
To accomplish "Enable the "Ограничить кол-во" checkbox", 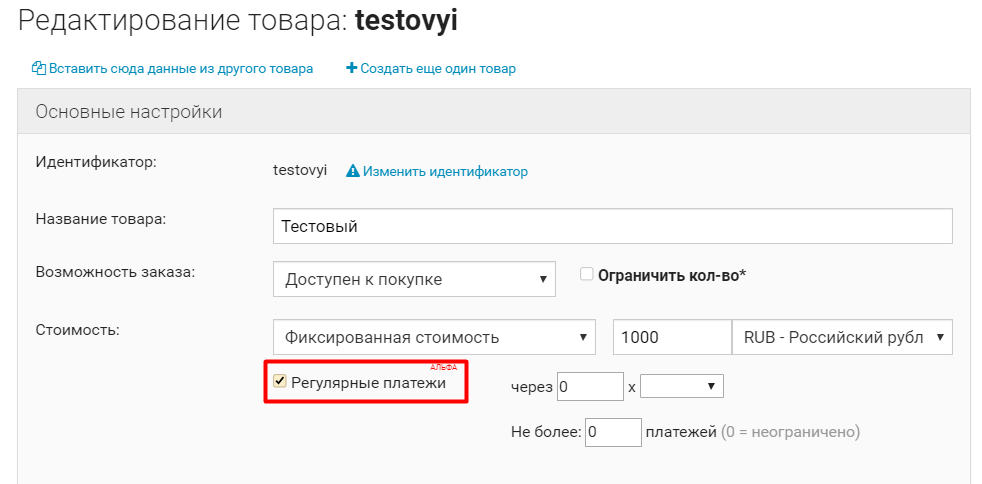I will coord(587,274).
